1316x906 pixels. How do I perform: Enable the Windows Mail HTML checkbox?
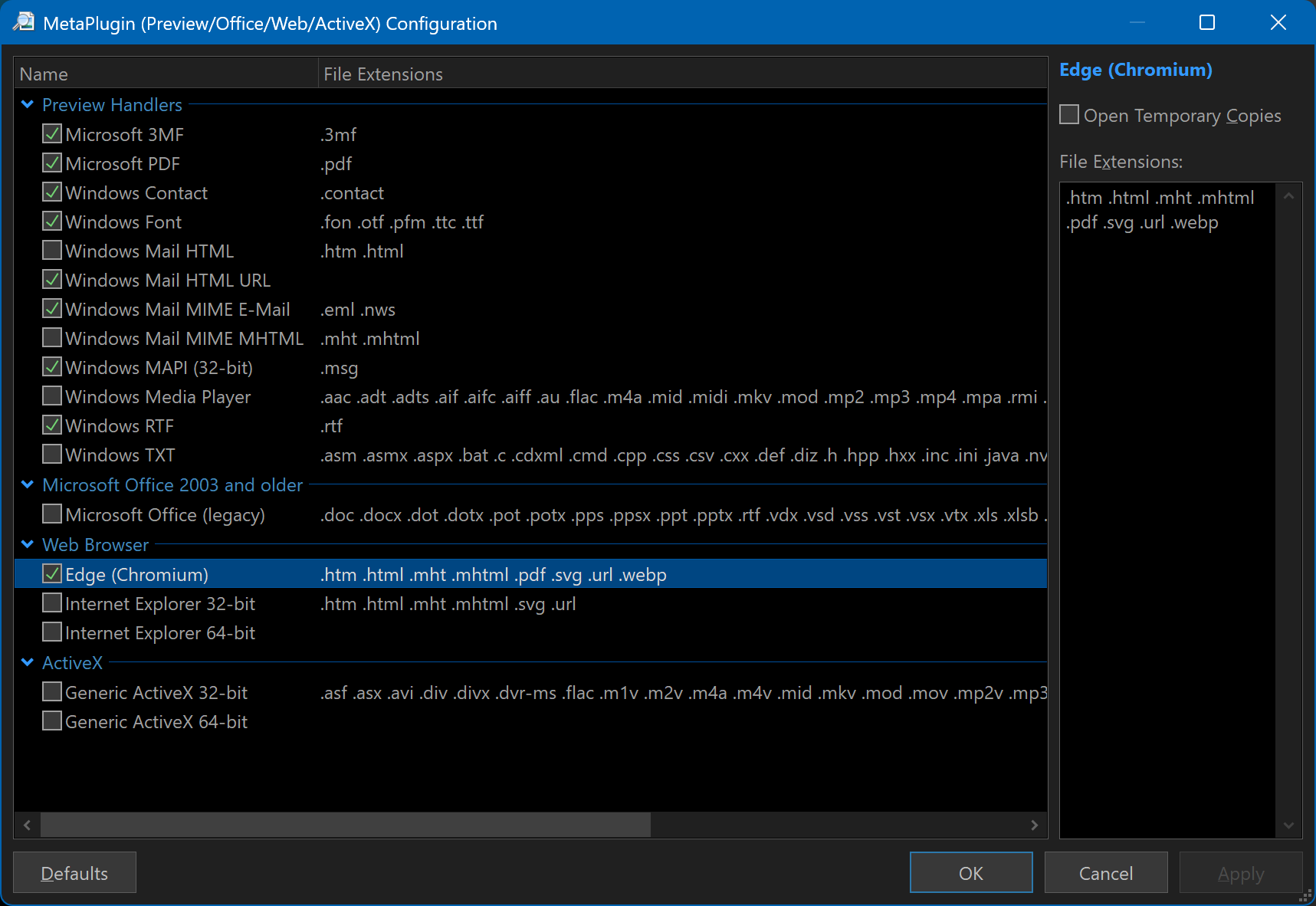tap(52, 251)
